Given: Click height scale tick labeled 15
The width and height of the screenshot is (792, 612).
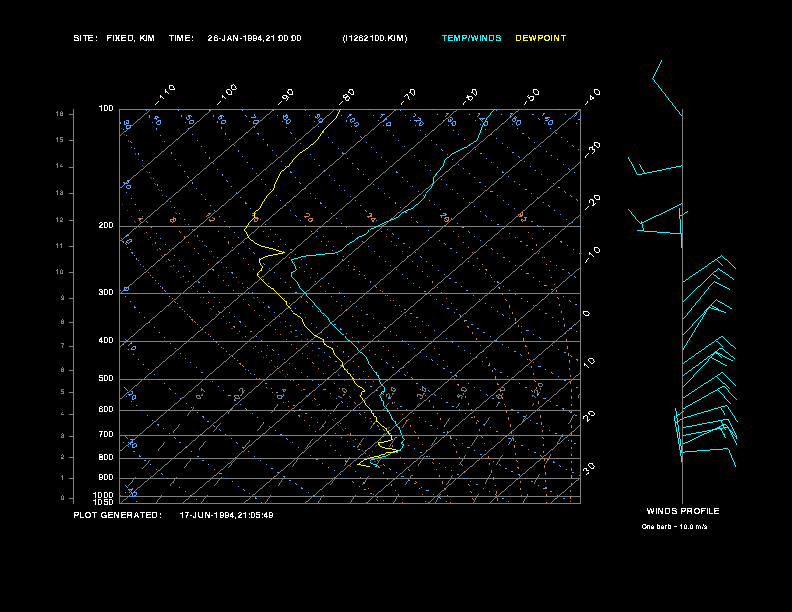Looking at the screenshot, I should point(60,140).
